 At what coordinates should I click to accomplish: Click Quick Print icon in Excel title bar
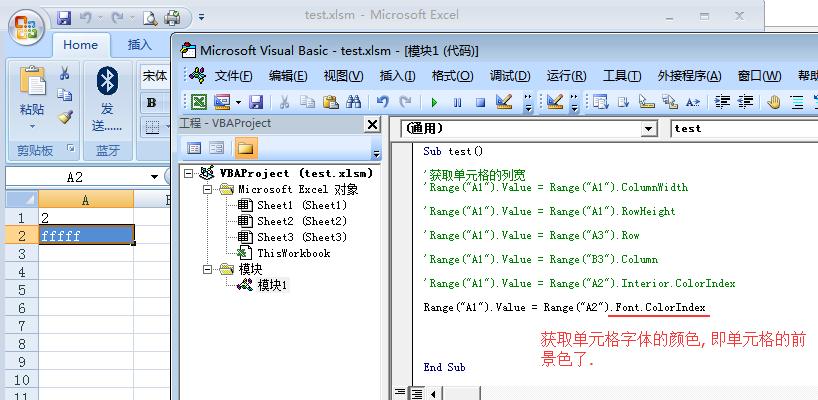pos(173,18)
